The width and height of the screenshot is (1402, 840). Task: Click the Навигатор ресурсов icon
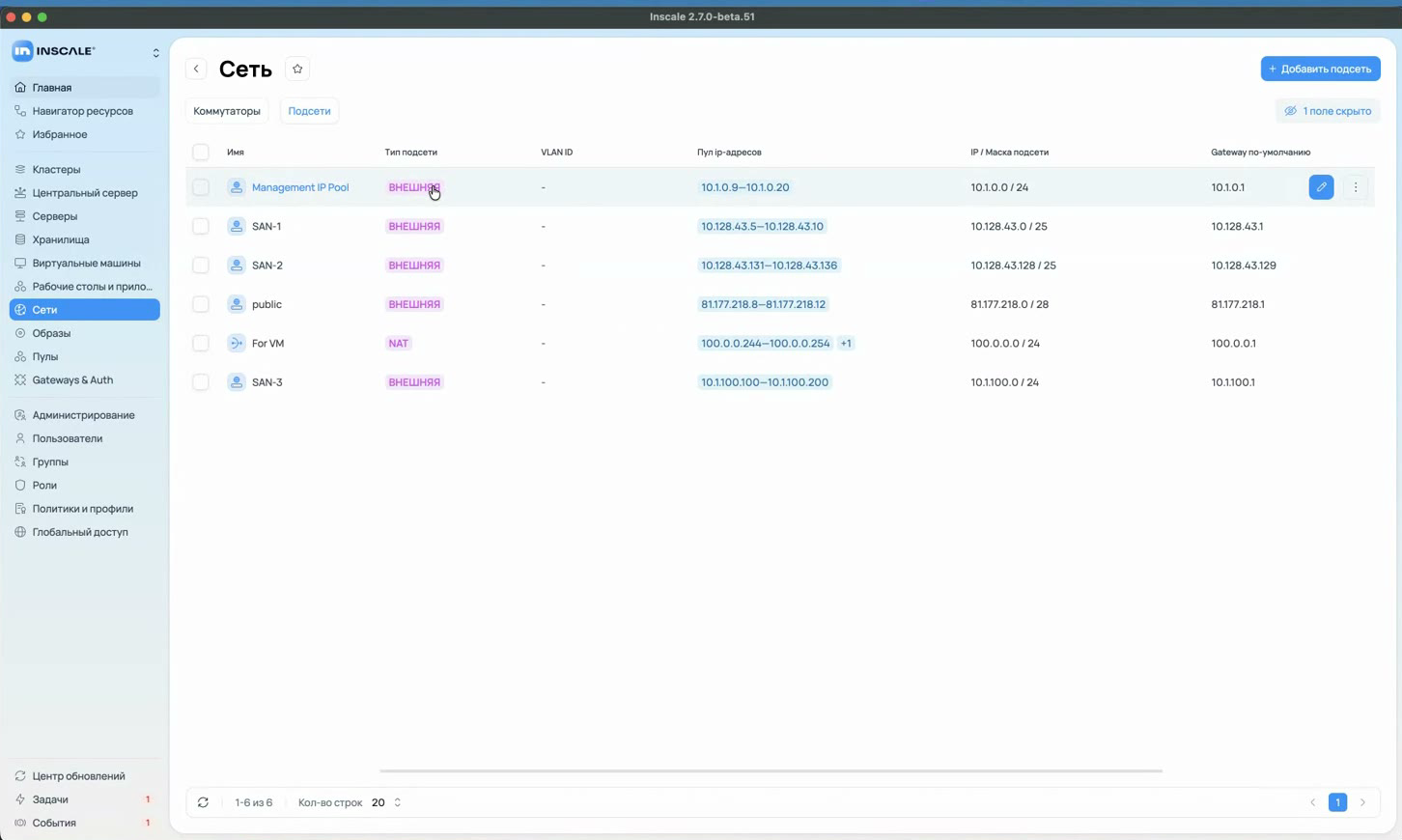tap(20, 111)
